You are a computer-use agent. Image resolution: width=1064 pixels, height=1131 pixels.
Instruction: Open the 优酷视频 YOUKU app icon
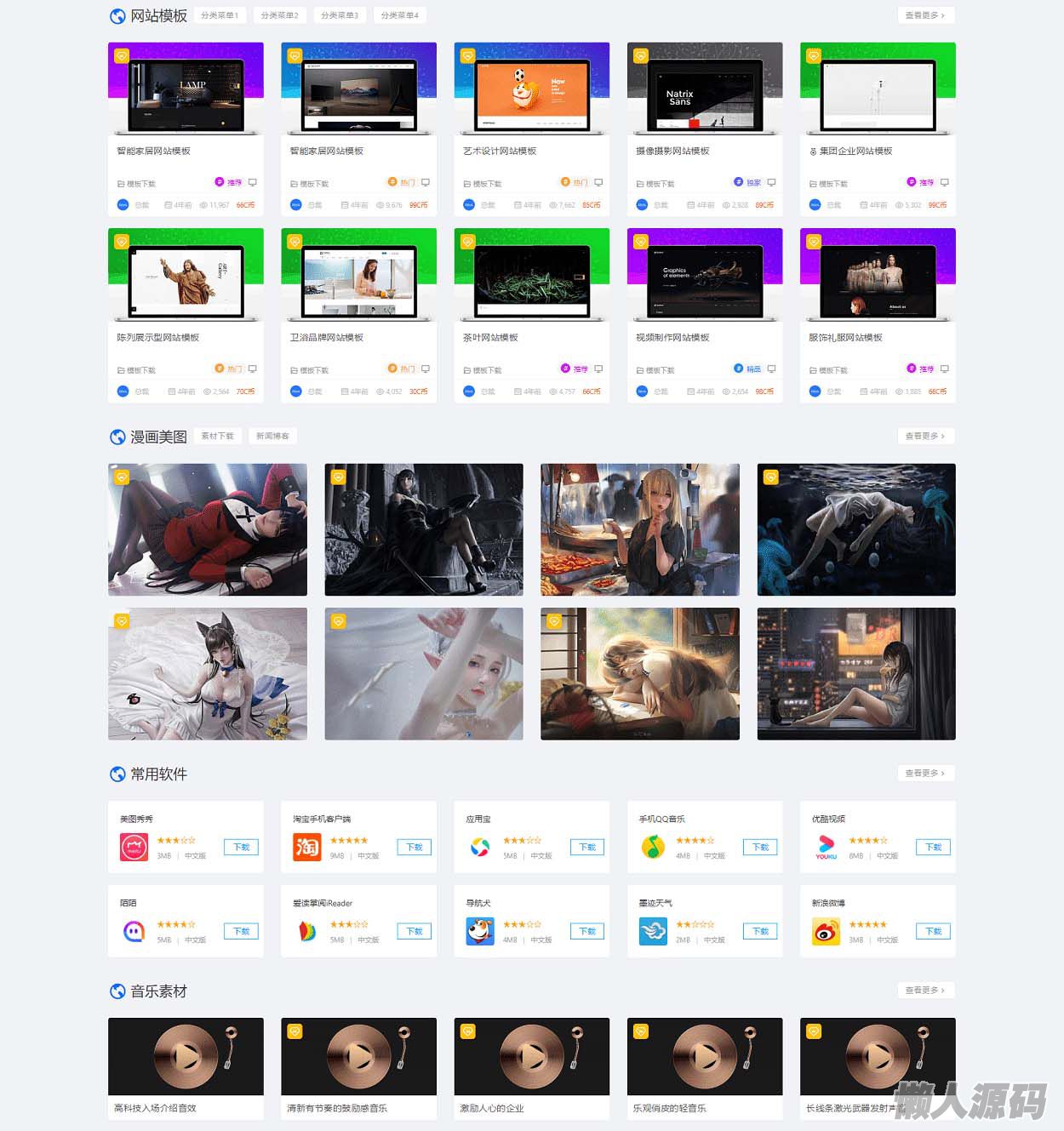point(826,847)
